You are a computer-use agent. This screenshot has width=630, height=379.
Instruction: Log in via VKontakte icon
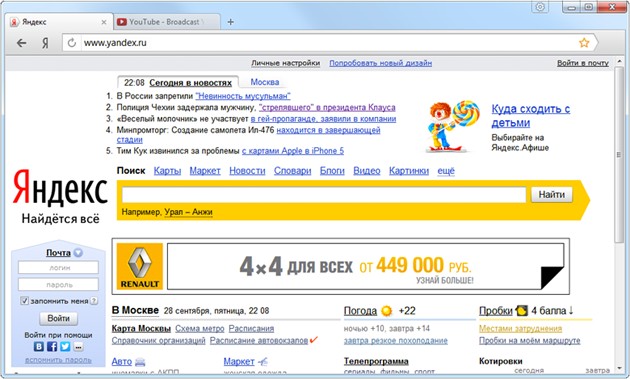coord(39,346)
